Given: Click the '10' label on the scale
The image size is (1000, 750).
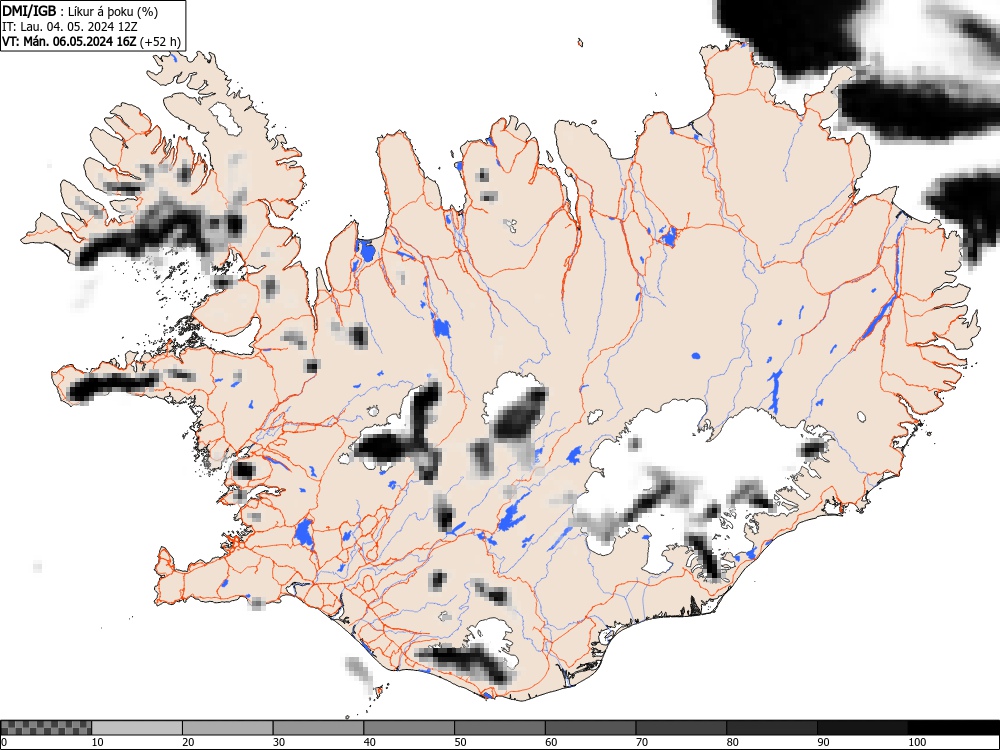Looking at the screenshot, I should [x=98, y=742].
